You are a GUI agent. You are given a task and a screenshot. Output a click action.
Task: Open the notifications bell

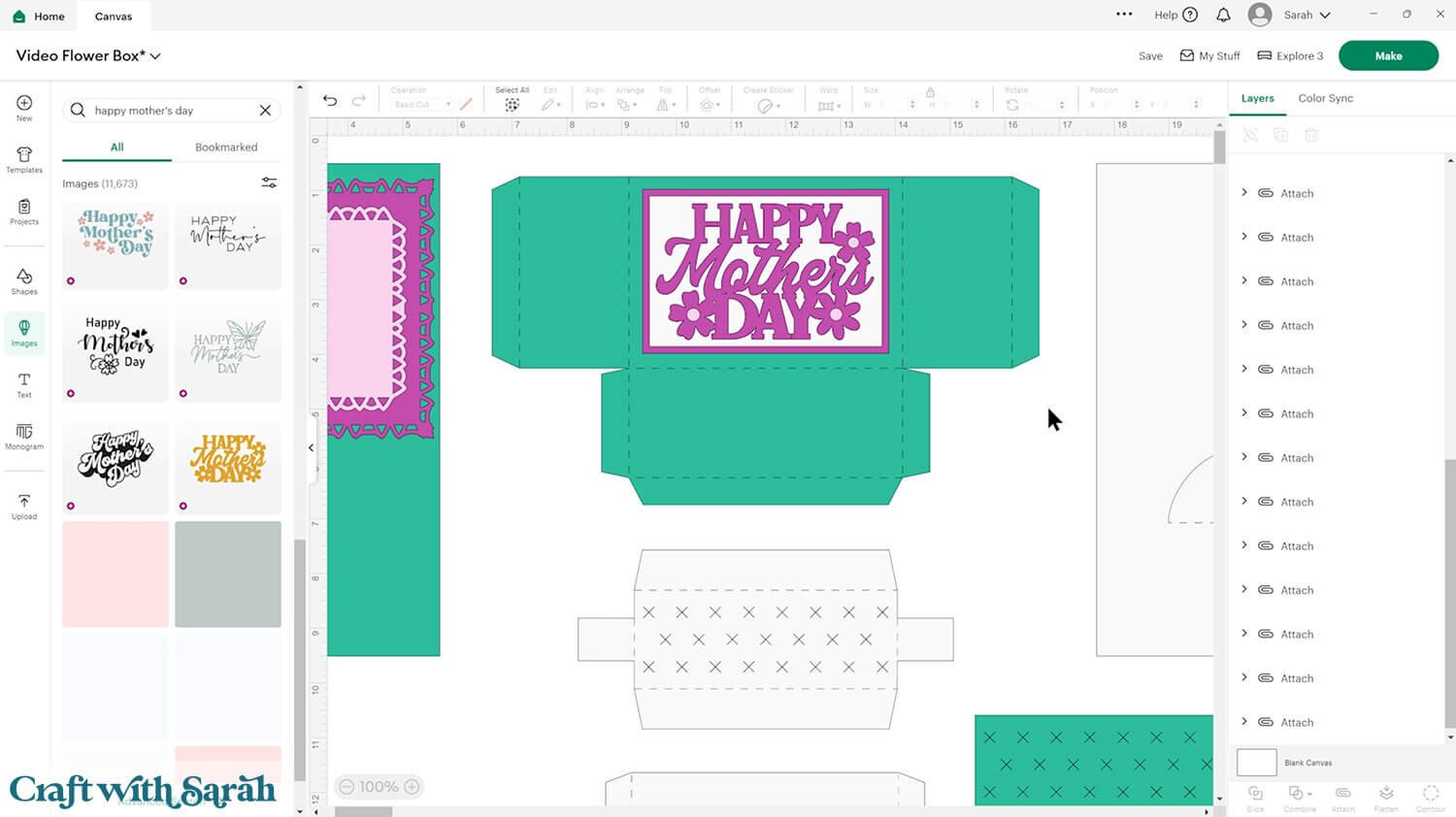[x=1223, y=15]
